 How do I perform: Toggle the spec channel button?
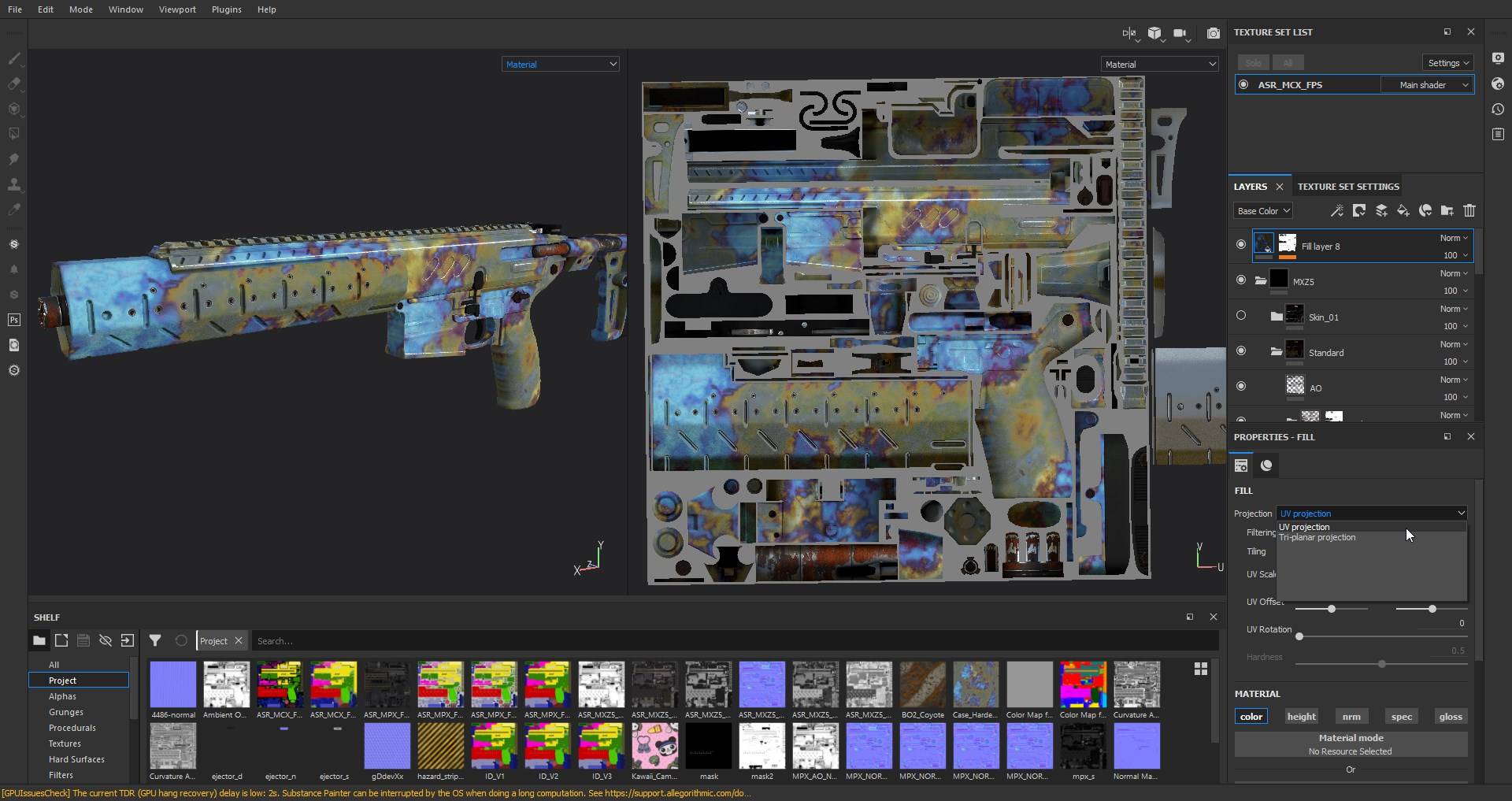(1402, 717)
